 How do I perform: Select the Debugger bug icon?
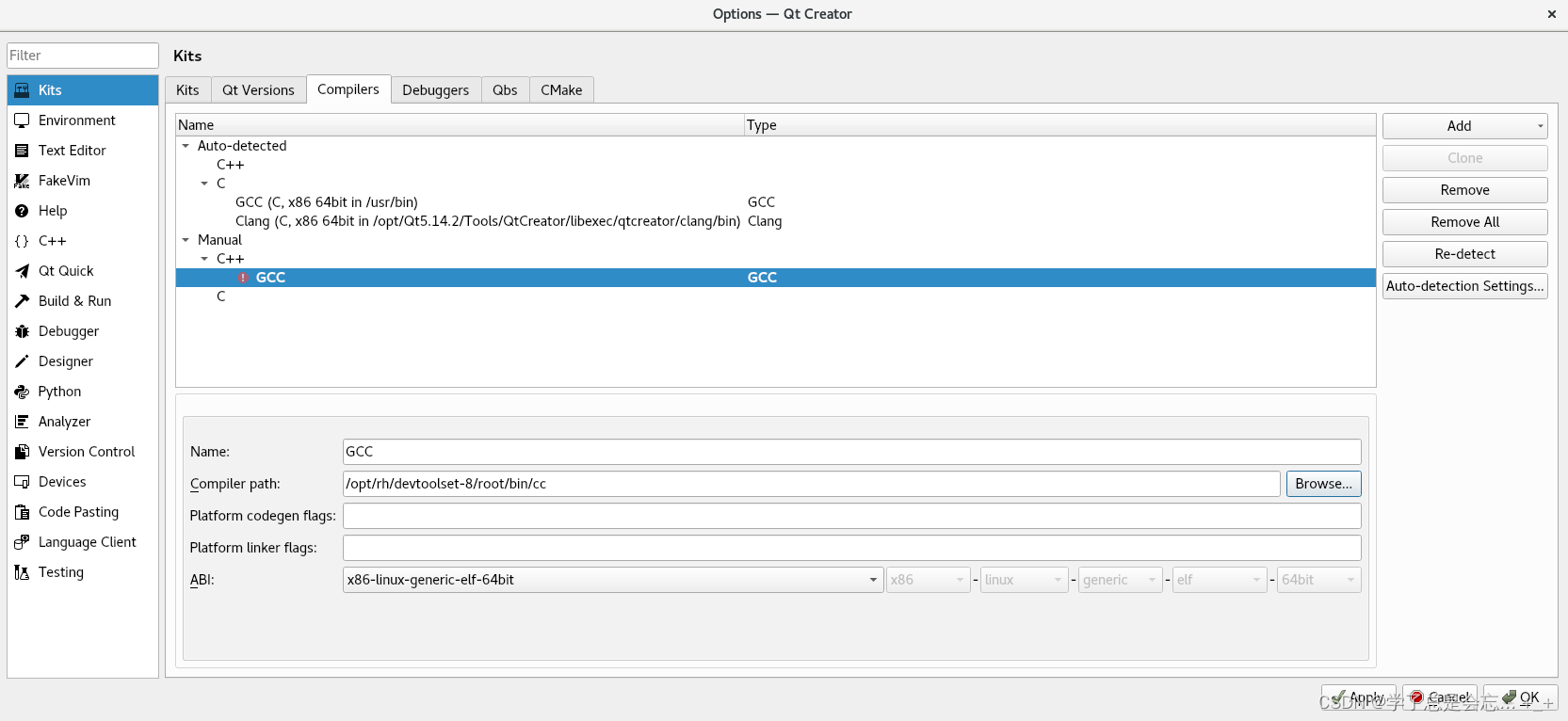pyautogui.click(x=22, y=331)
